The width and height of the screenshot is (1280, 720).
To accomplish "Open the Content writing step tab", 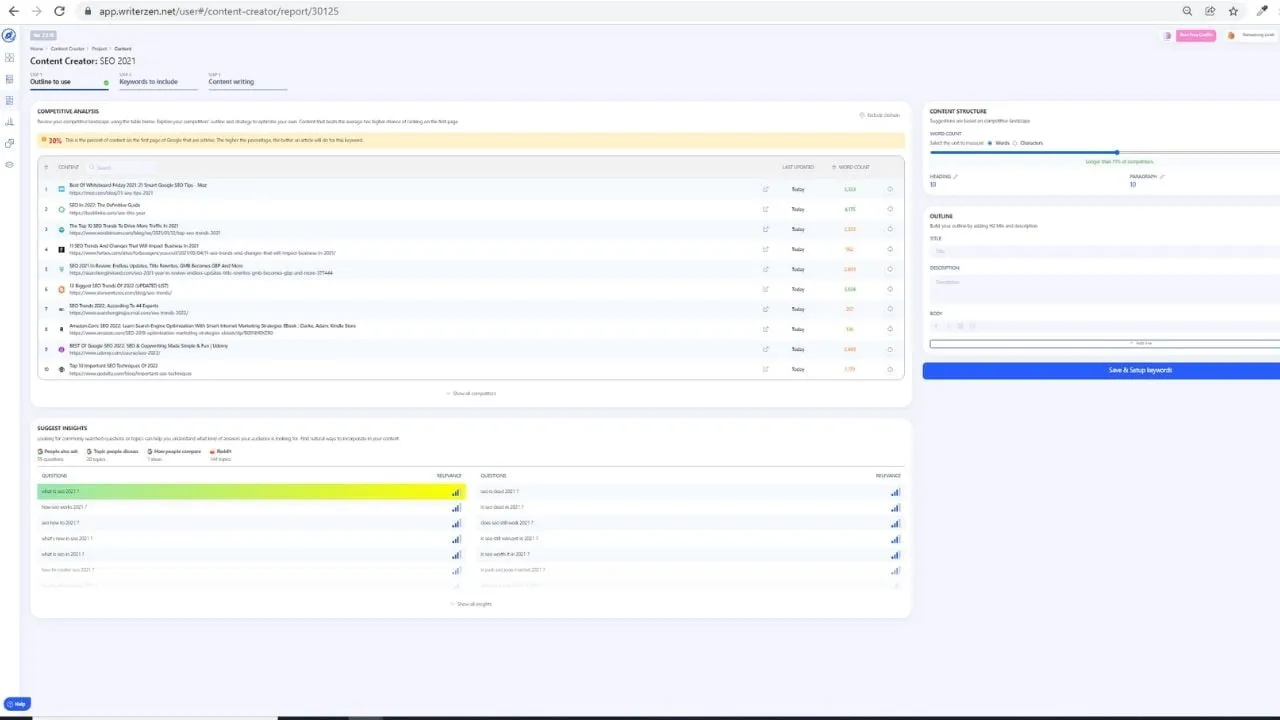I will [230, 81].
